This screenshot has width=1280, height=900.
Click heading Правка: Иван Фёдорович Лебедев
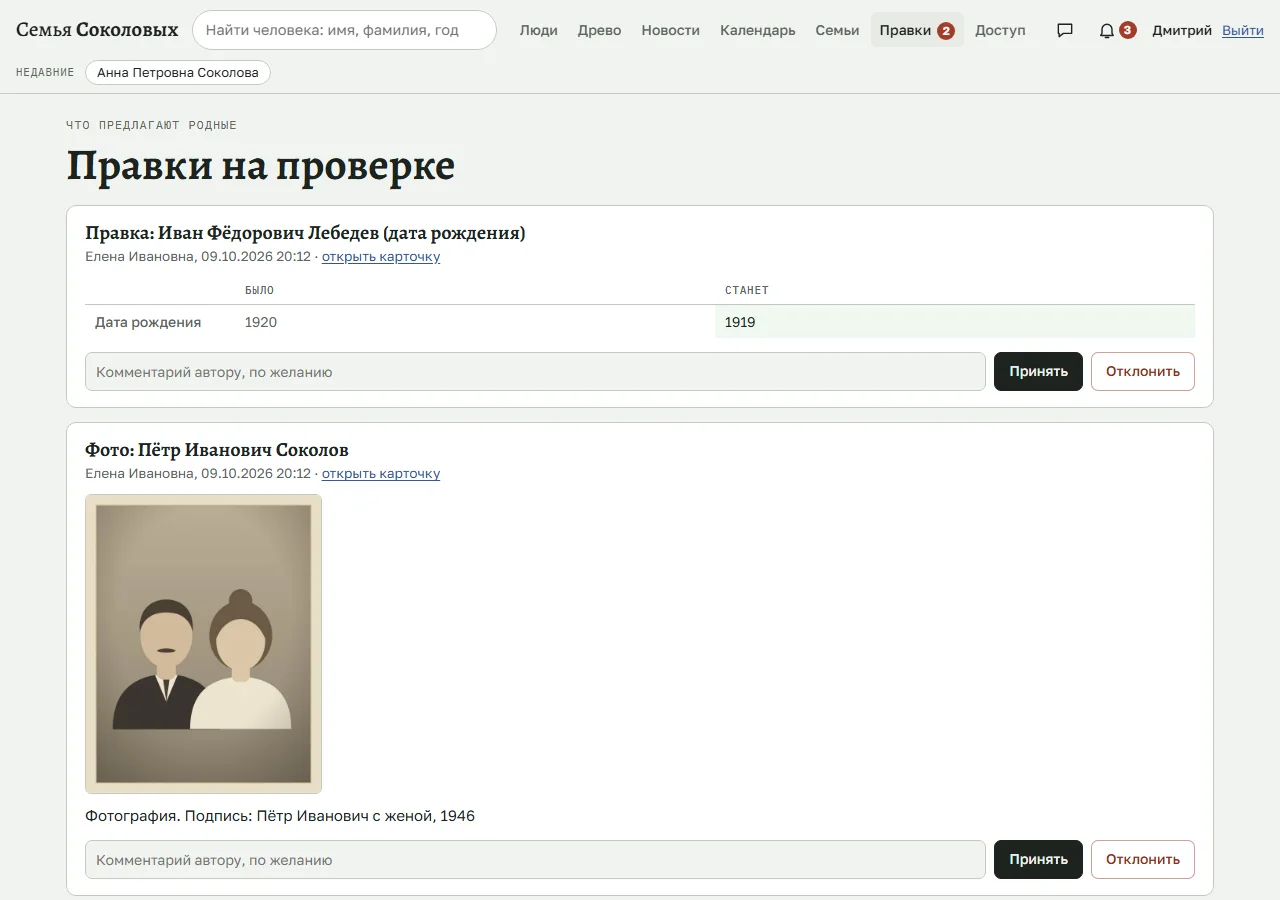305,233
